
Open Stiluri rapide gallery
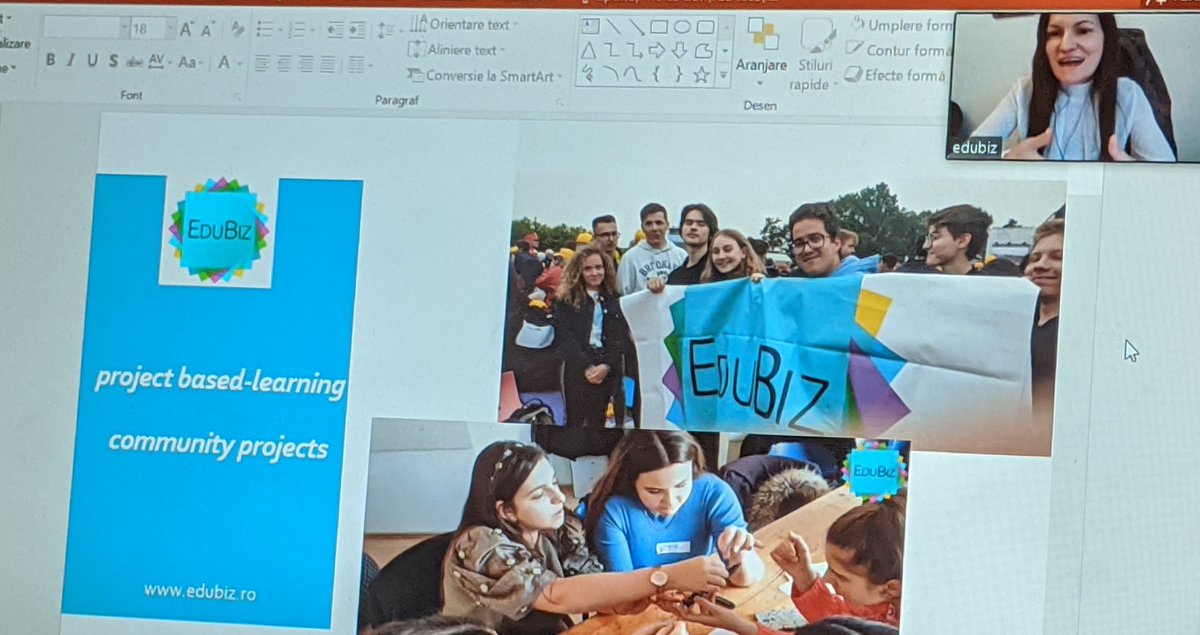point(813,55)
